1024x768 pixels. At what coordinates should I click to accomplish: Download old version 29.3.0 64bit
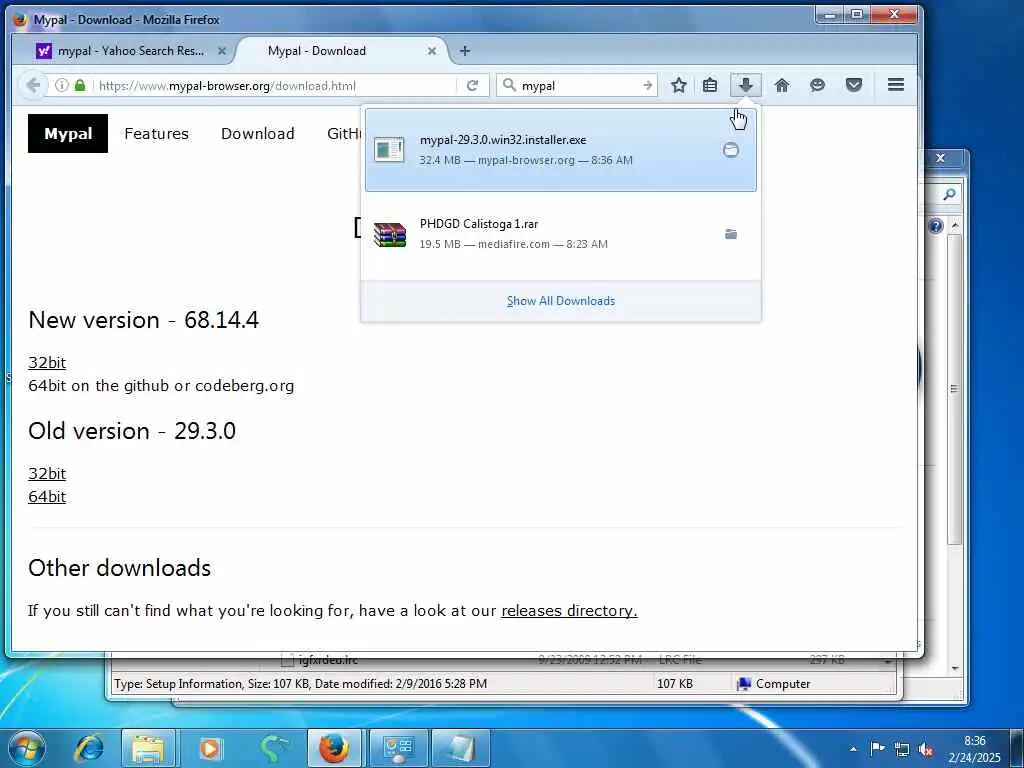(x=47, y=496)
